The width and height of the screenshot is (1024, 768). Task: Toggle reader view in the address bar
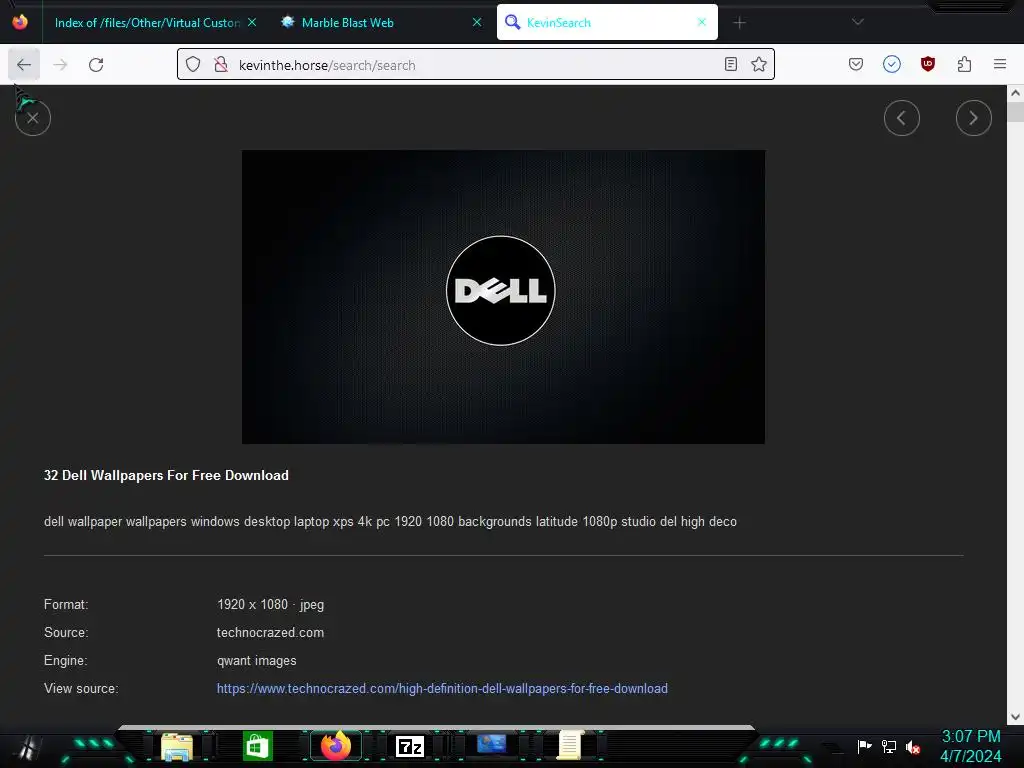pos(731,64)
